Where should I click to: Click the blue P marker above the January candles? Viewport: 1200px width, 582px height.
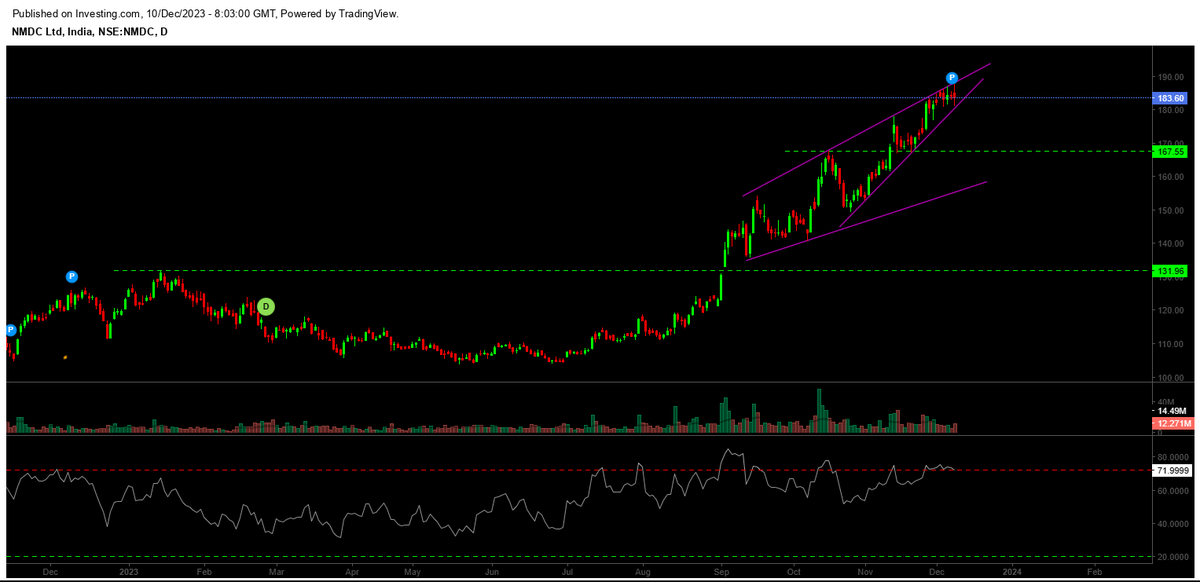70,274
